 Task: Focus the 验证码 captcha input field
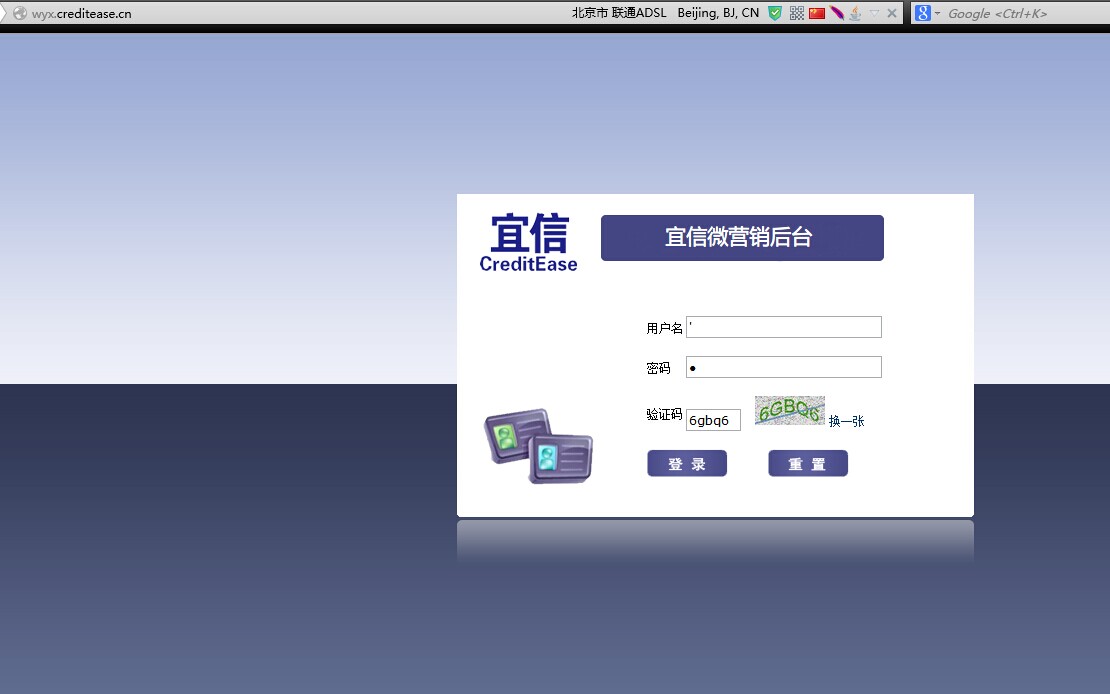[x=713, y=420]
